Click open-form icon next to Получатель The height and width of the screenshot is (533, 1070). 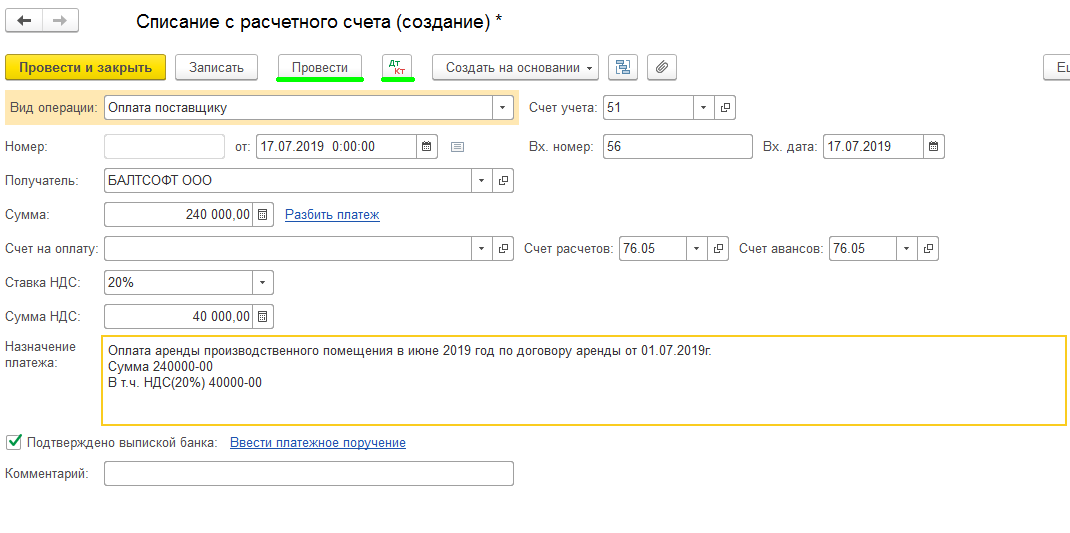503,181
